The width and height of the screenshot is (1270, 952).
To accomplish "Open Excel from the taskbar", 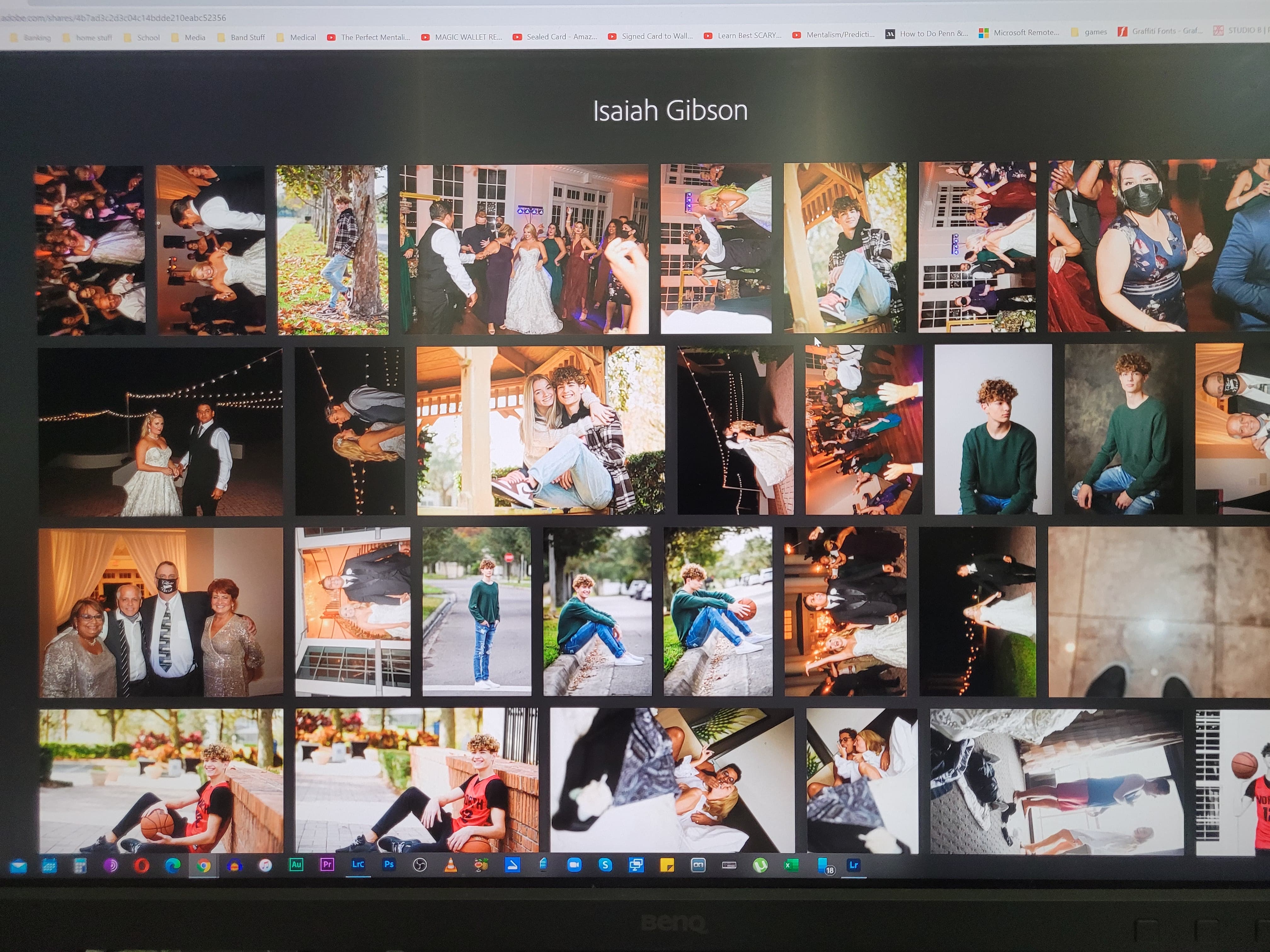I will 791,865.
